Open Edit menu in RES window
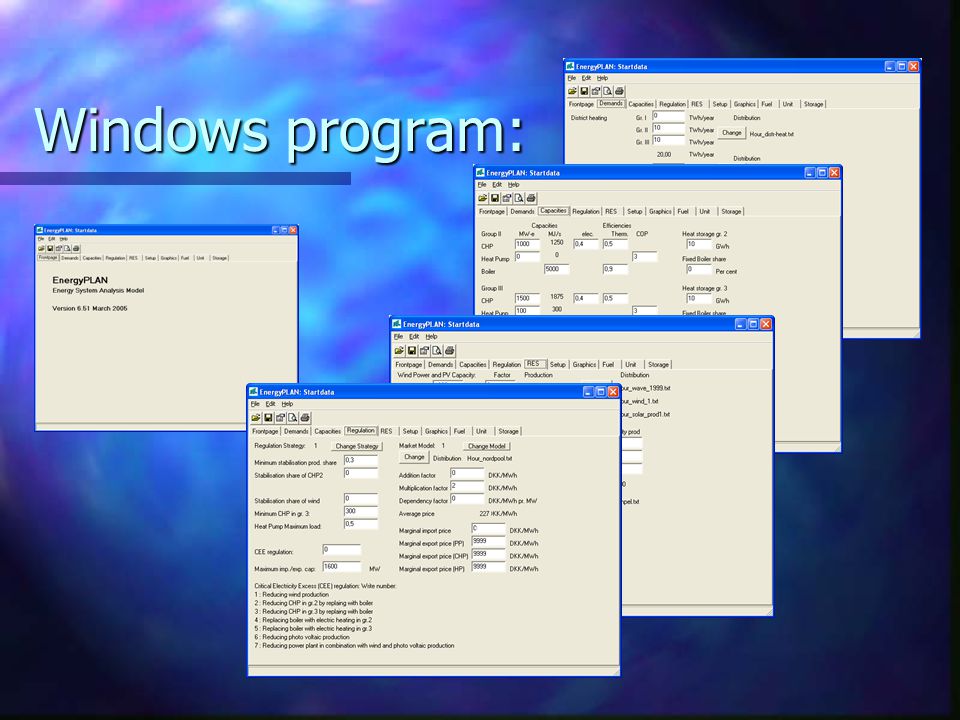Image resolution: width=960 pixels, height=720 pixels. pos(414,337)
